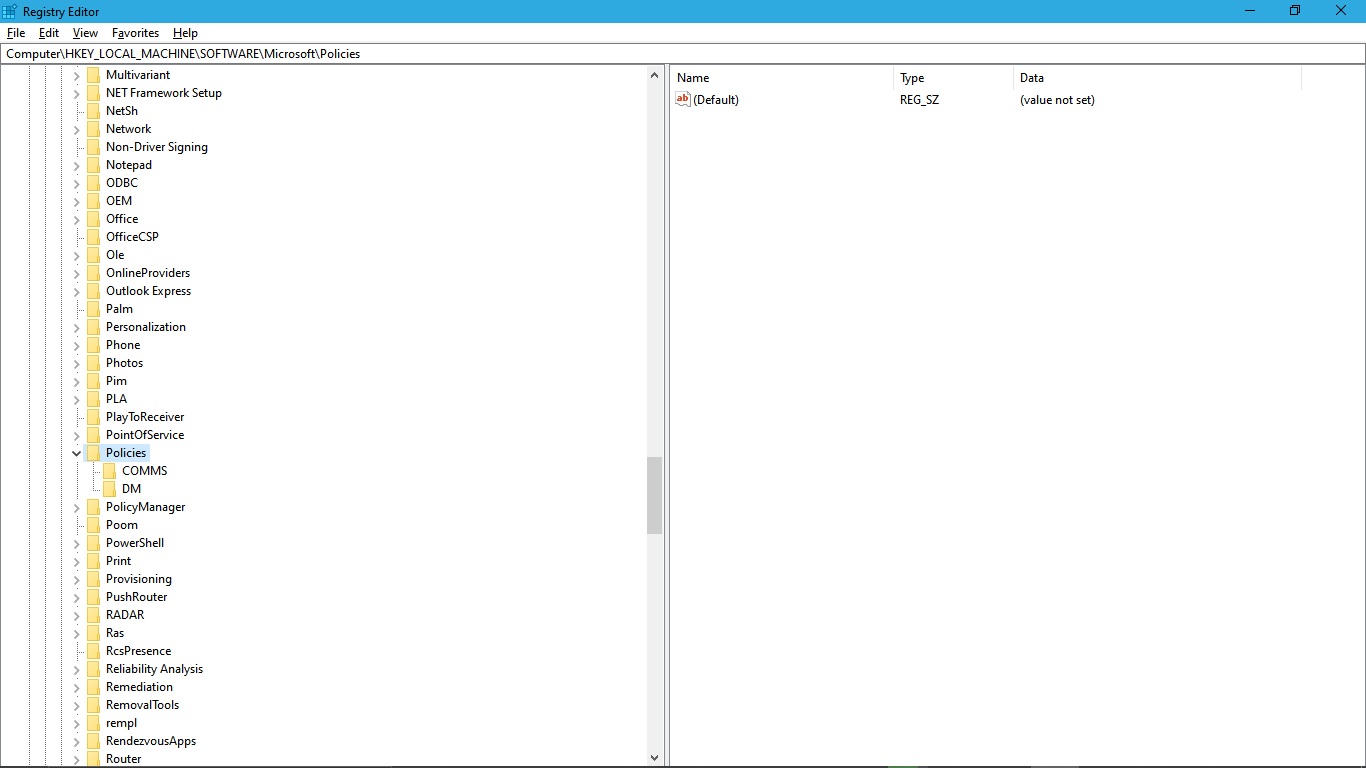Viewport: 1366px width, 768px height.
Task: Open the Help menu
Action: [185, 33]
